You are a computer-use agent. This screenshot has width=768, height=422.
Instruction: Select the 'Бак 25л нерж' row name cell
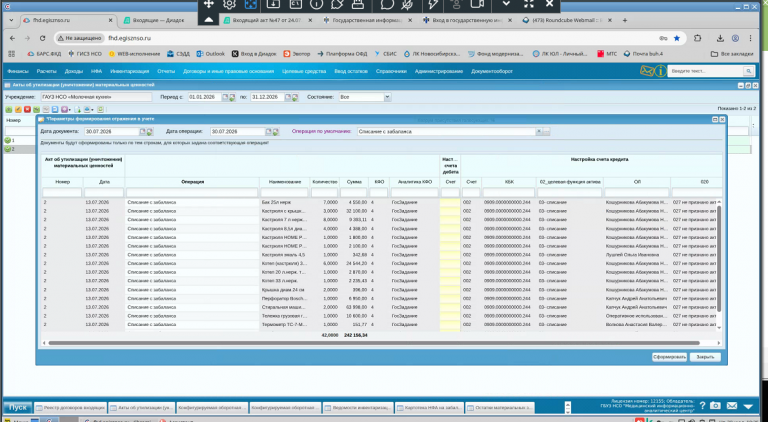pos(285,202)
